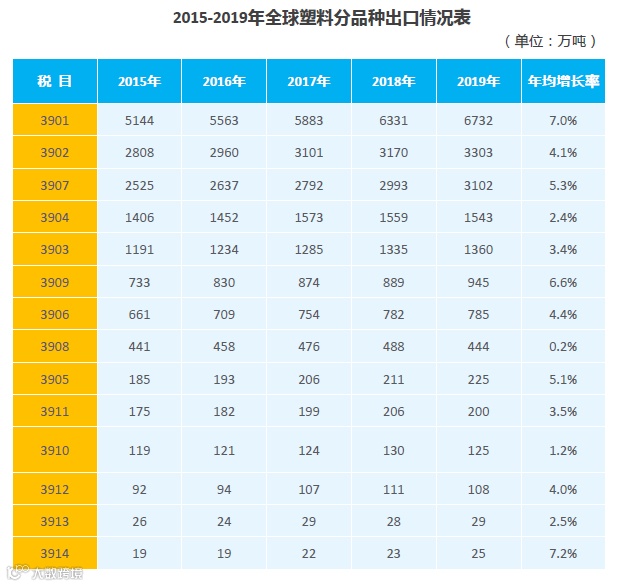Screen dimensions: 622x586
Task: Click the value 130 in row 3910
Action: 394,450
